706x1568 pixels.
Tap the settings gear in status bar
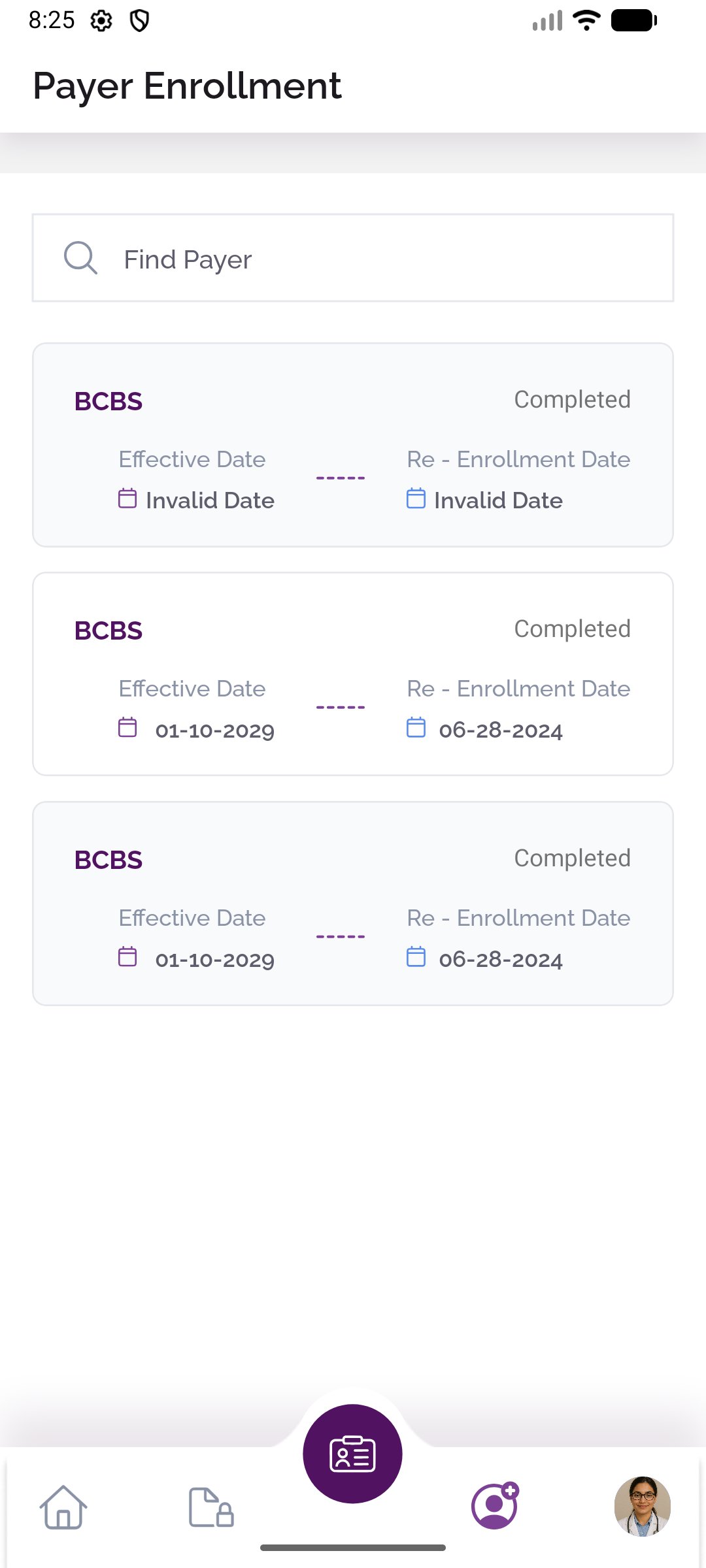coord(101,21)
